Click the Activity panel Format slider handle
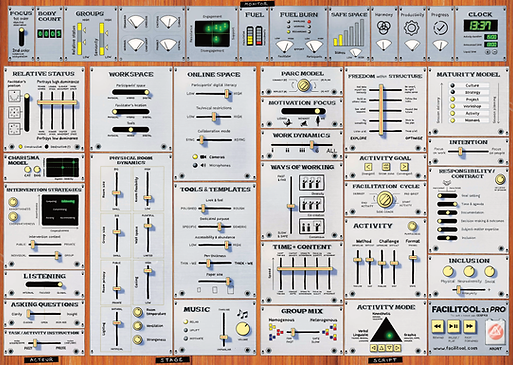This screenshot has height=365, width=513. click(x=413, y=258)
